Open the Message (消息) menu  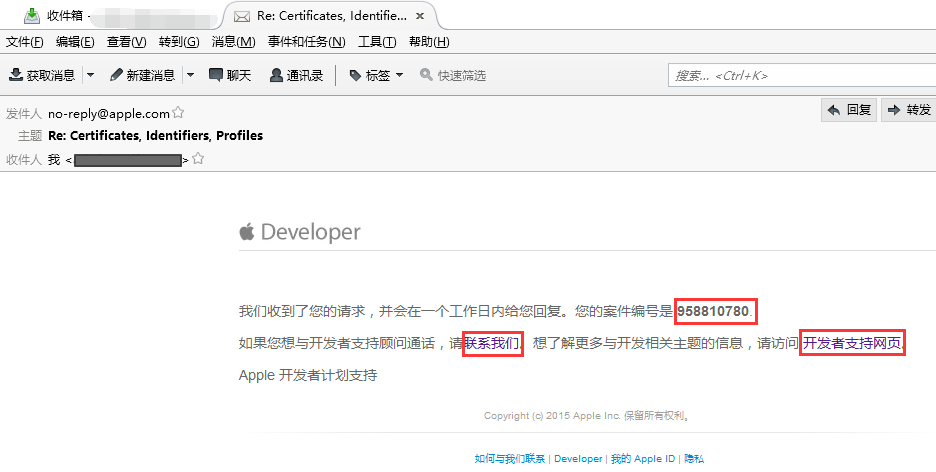233,42
